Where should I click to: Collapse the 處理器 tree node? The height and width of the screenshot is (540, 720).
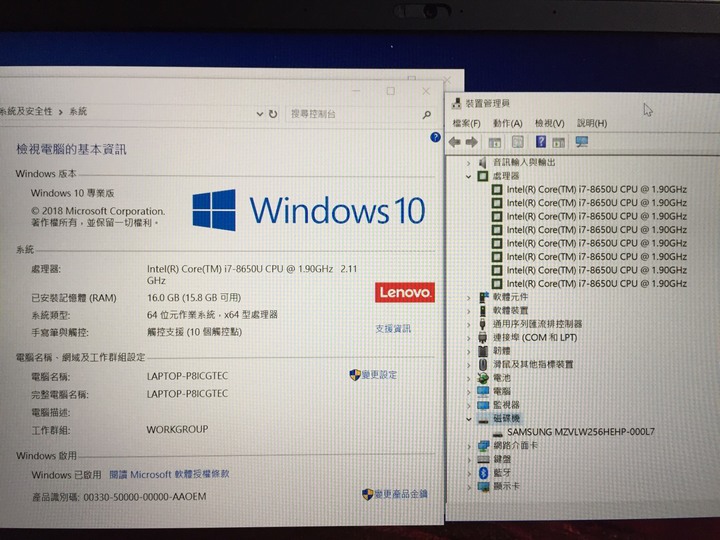click(x=468, y=176)
